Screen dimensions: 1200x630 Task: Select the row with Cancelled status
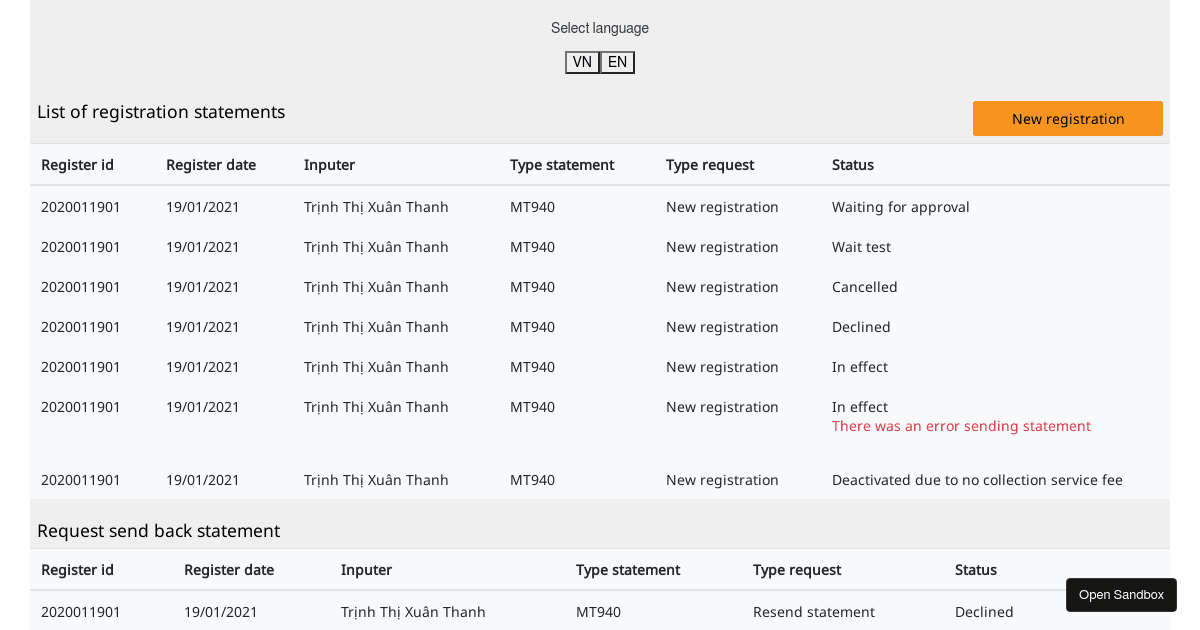(600, 287)
